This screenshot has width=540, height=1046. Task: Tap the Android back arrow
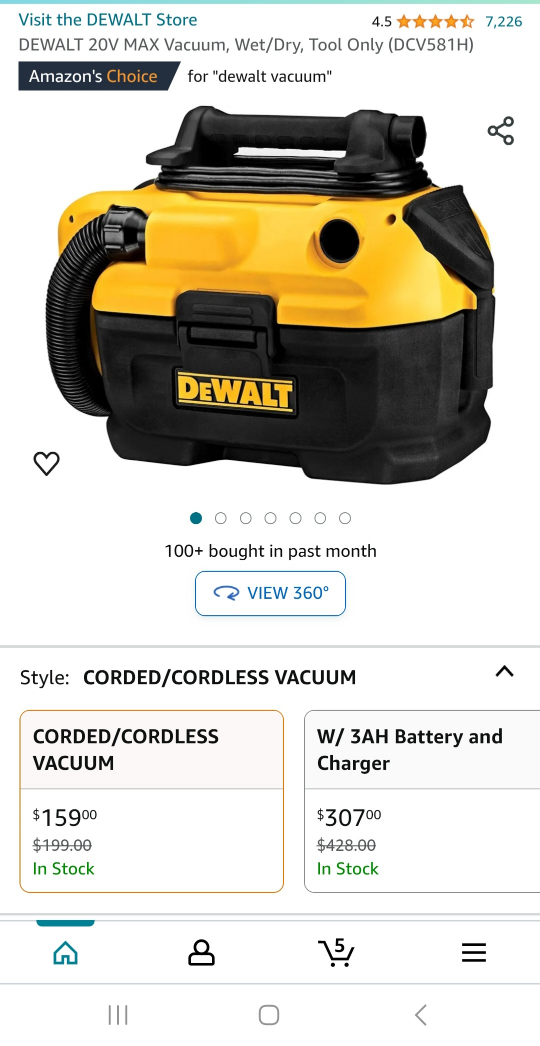click(421, 1015)
